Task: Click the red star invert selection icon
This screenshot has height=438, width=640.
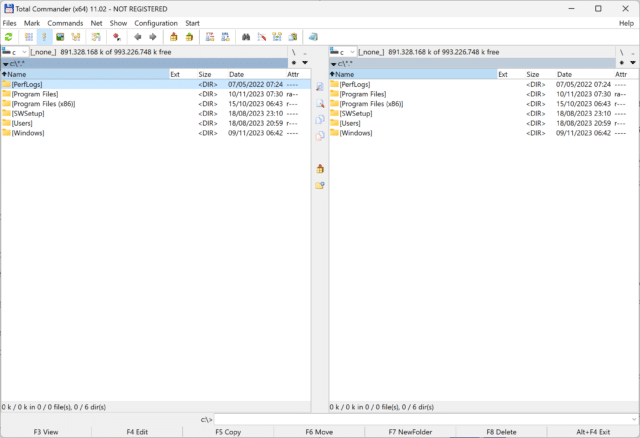Action: [x=117, y=37]
